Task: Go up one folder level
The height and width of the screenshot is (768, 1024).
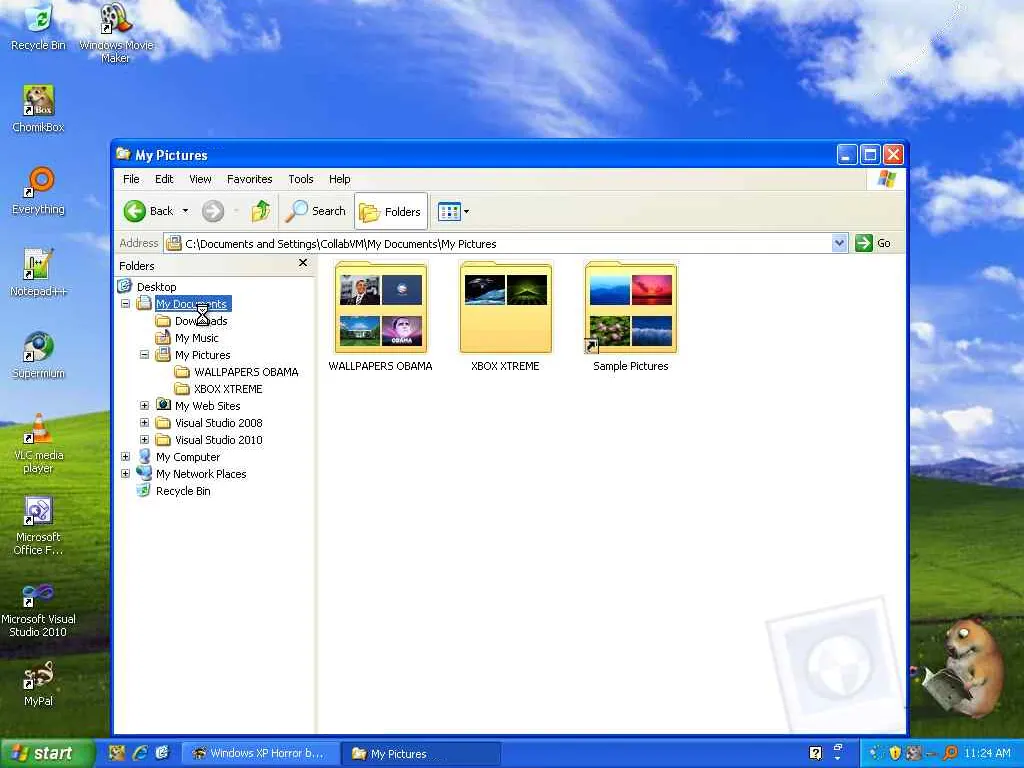Action: click(x=261, y=211)
